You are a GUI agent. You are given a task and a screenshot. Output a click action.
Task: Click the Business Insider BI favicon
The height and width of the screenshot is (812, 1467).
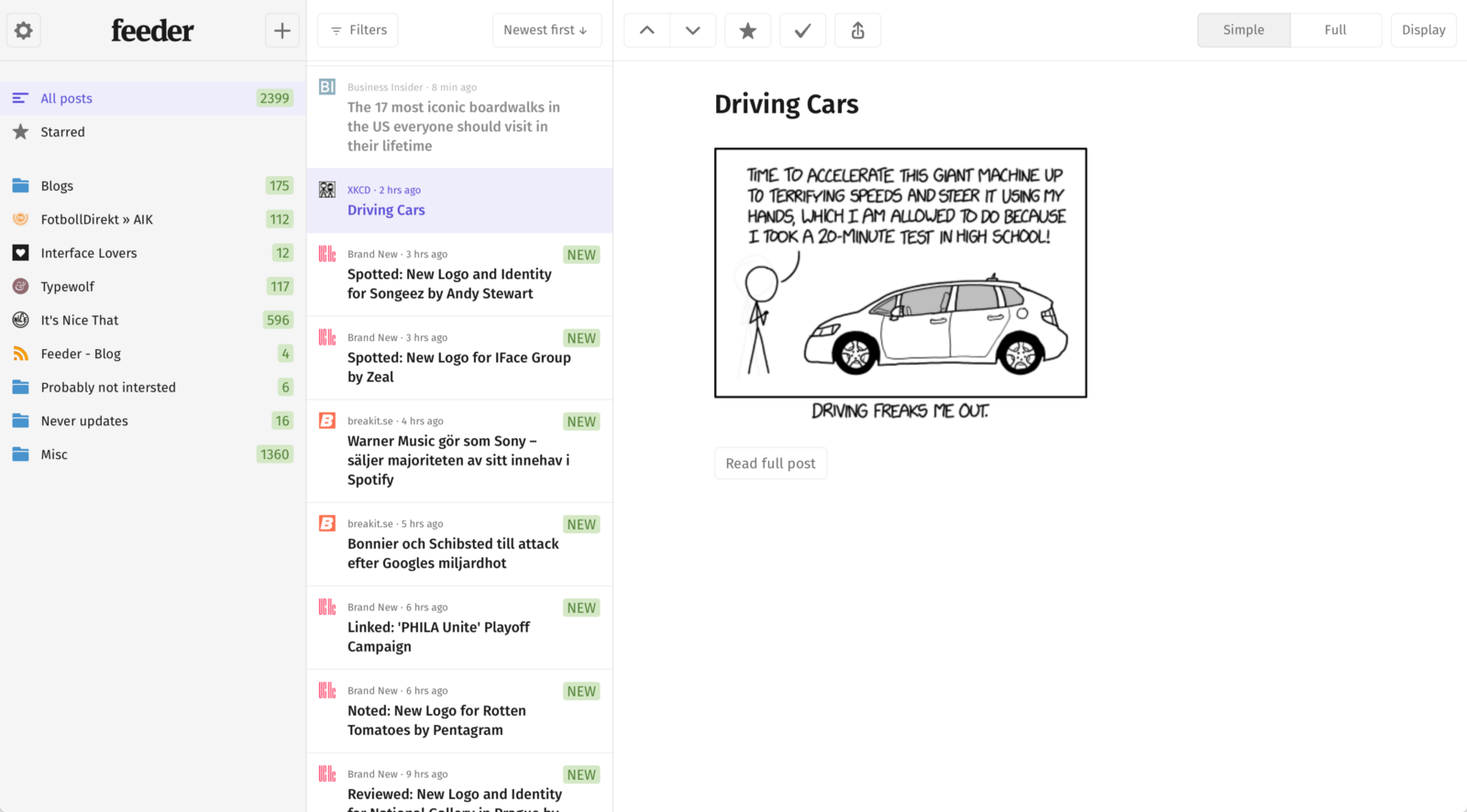tap(327, 87)
